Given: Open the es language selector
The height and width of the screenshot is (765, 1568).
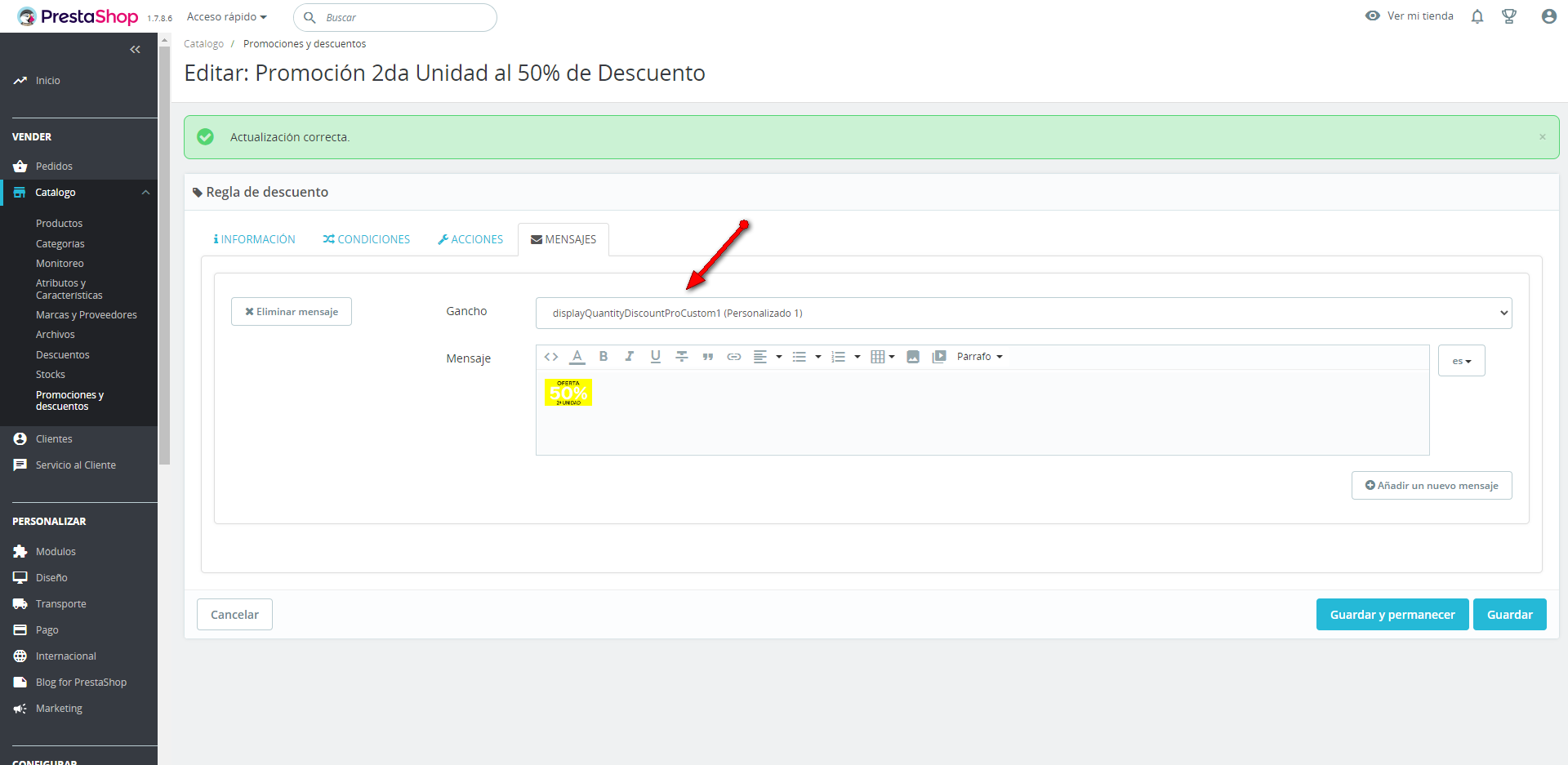Looking at the screenshot, I should (1462, 361).
